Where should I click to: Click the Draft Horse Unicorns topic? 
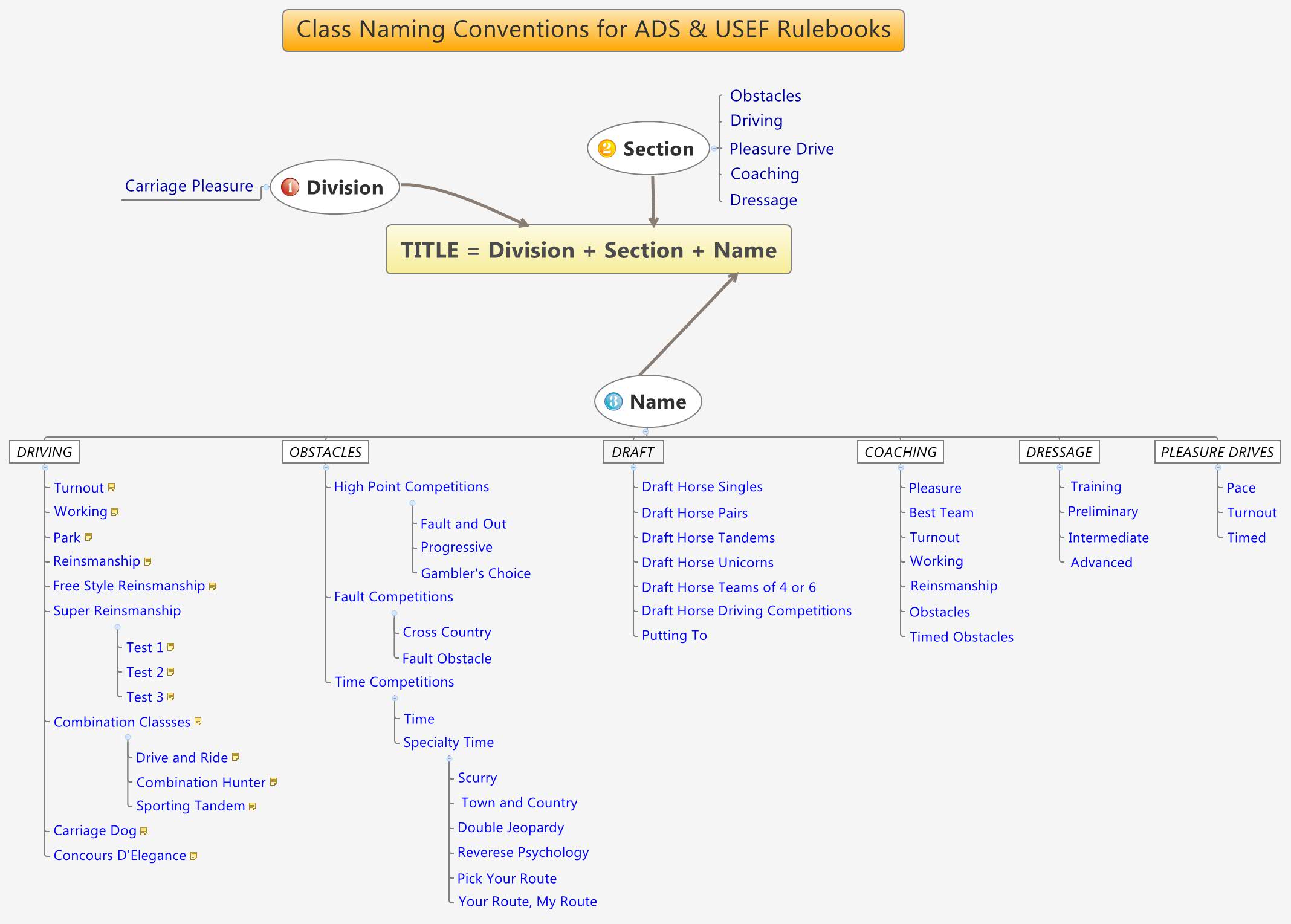point(707,563)
